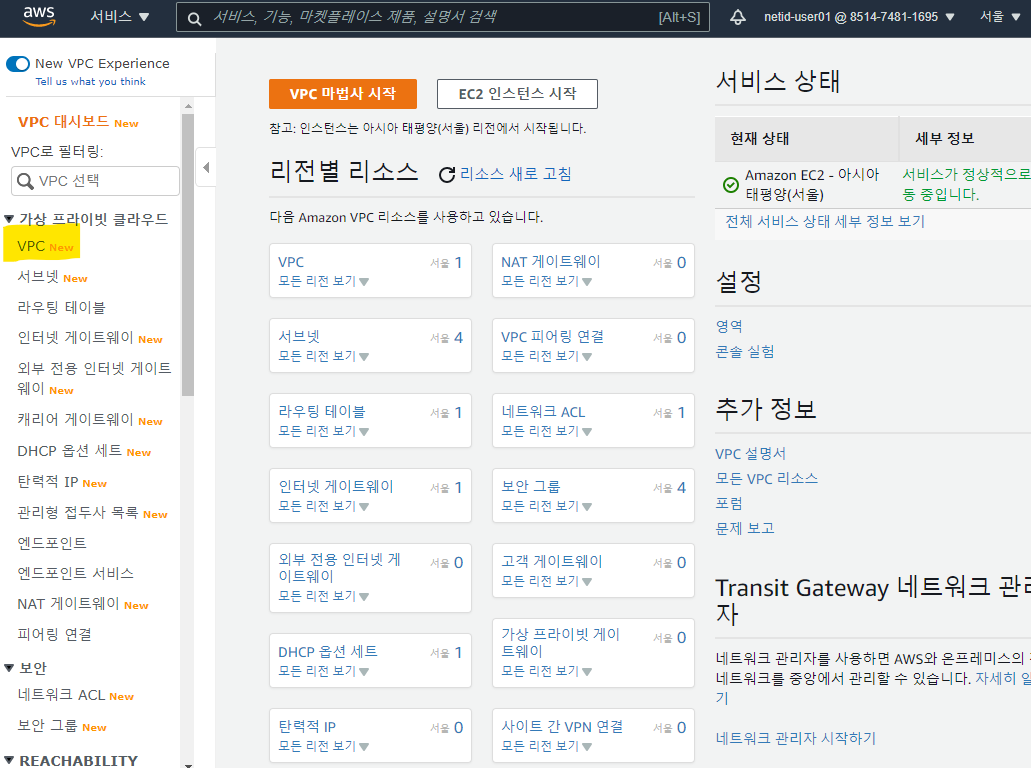Click the search magnifier icon in top bar
The image size is (1031, 768).
click(194, 18)
